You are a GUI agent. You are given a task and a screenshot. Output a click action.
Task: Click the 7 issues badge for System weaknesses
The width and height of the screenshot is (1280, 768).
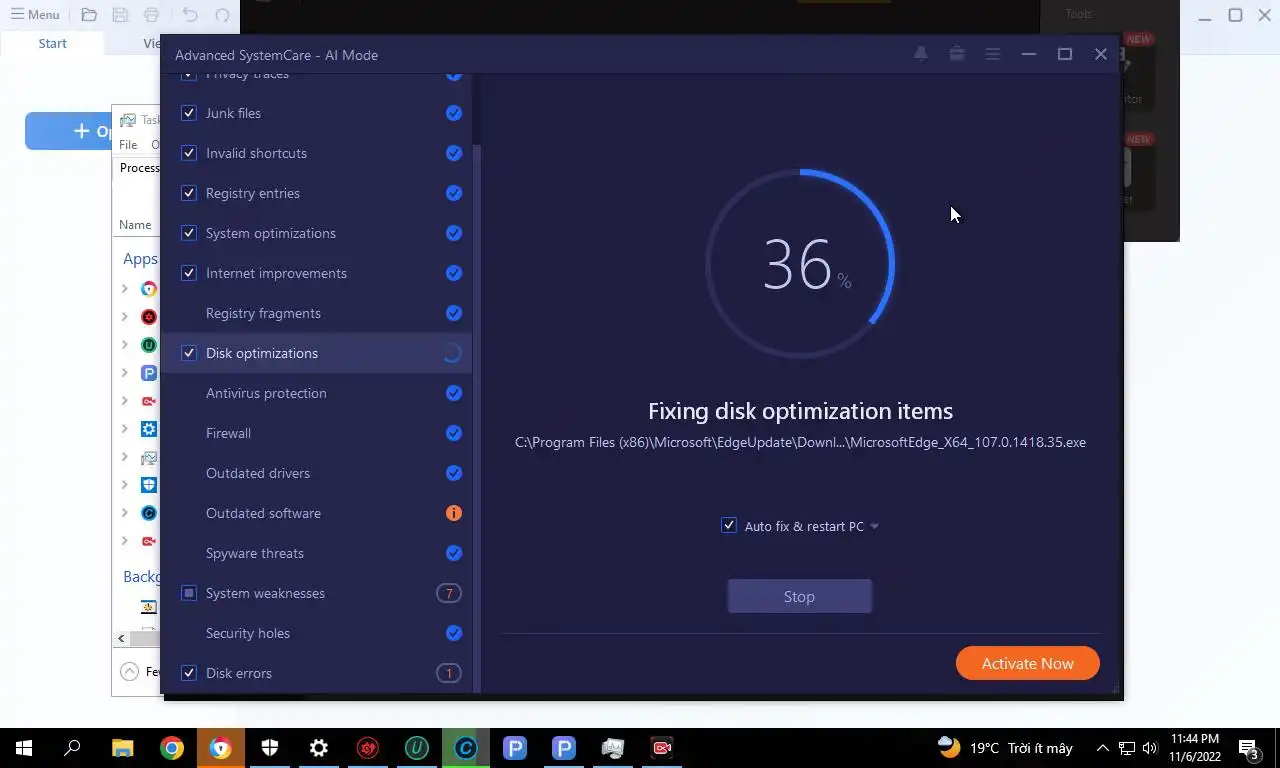pos(449,593)
